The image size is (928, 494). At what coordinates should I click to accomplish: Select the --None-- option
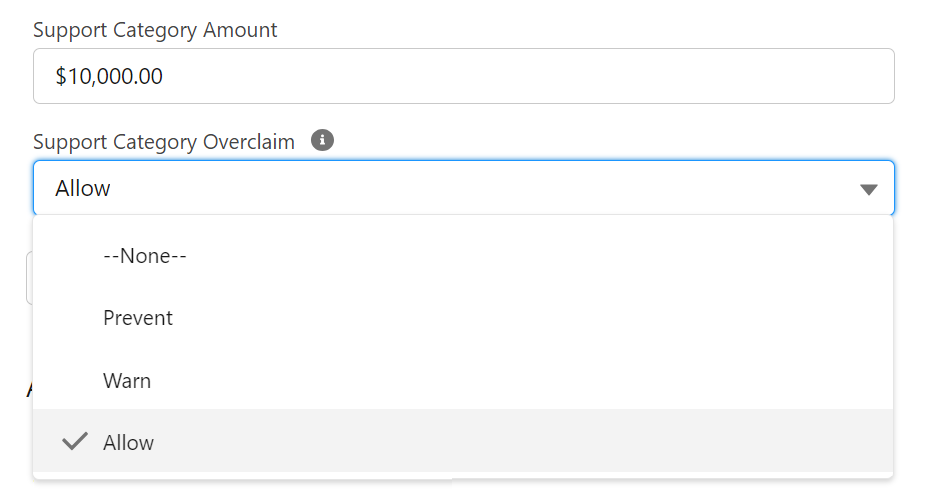[463, 256]
